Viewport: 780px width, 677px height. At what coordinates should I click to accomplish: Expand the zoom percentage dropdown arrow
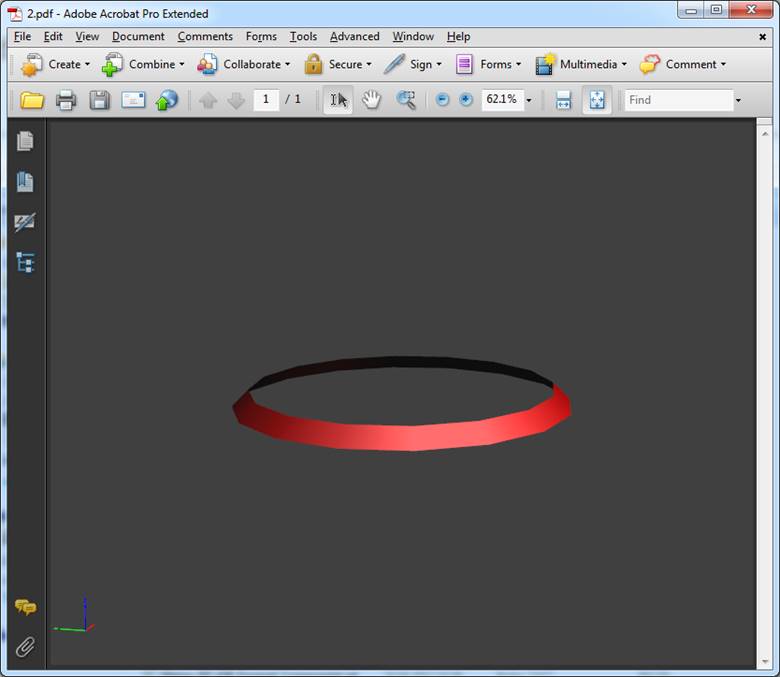pos(529,100)
